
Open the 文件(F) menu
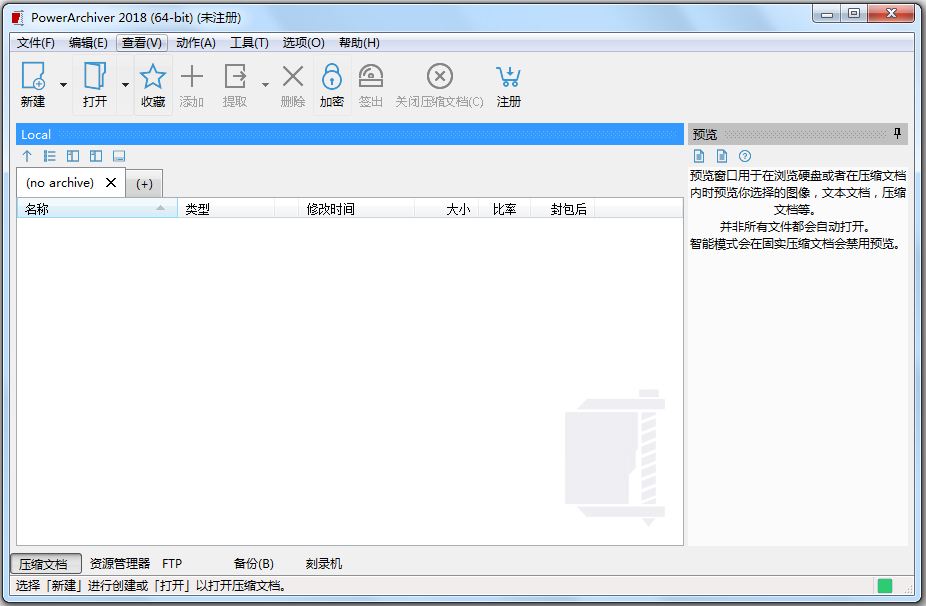point(35,43)
